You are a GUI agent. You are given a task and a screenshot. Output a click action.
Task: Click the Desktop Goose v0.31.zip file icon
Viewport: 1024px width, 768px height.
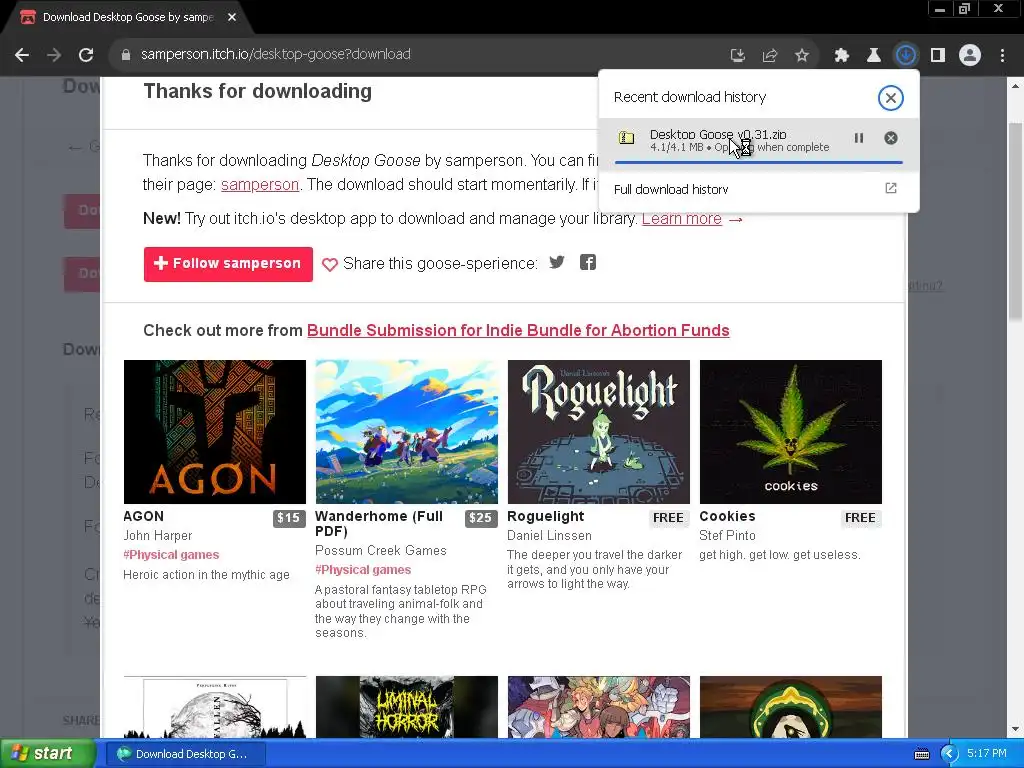[626, 138]
